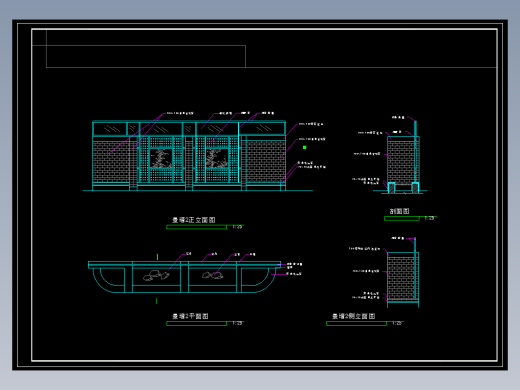Click the 景墙2侧立面图 view title
520x390 pixels.
354,316
